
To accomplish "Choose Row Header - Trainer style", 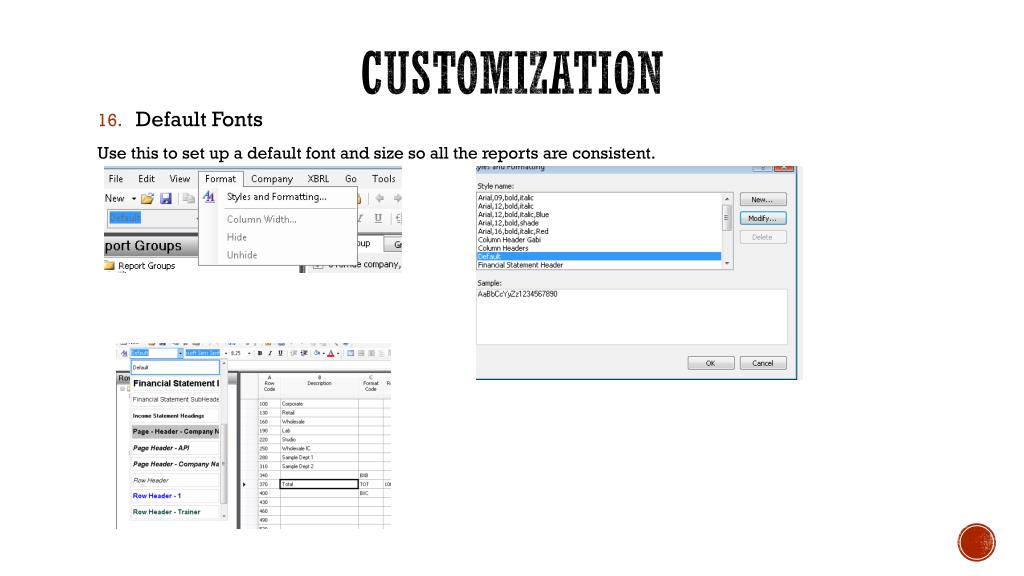I will tap(176, 512).
